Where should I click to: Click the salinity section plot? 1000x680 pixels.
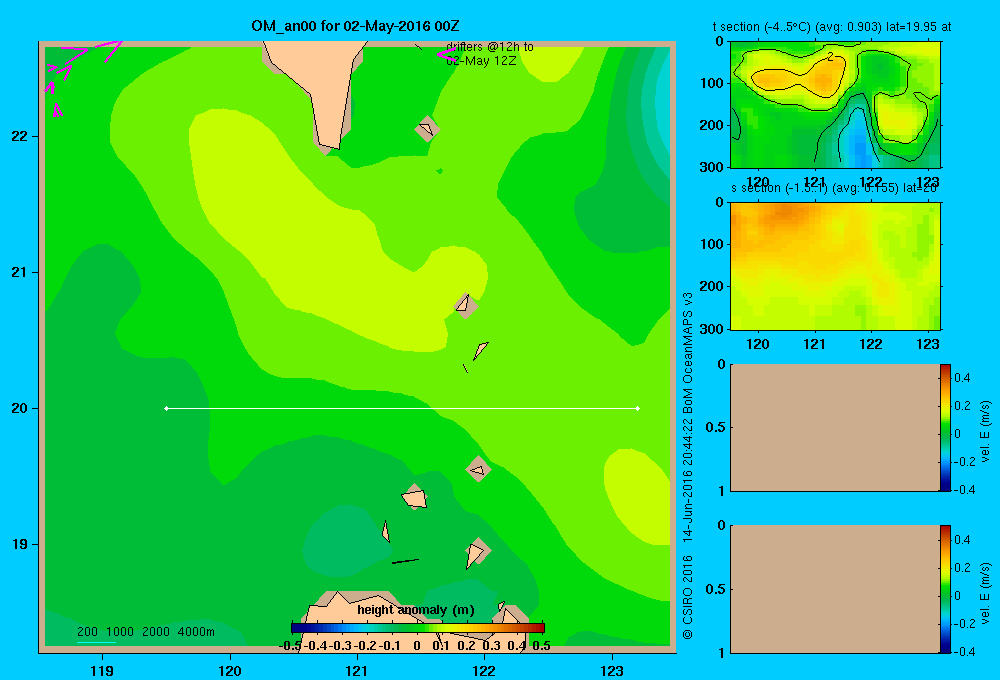835,265
